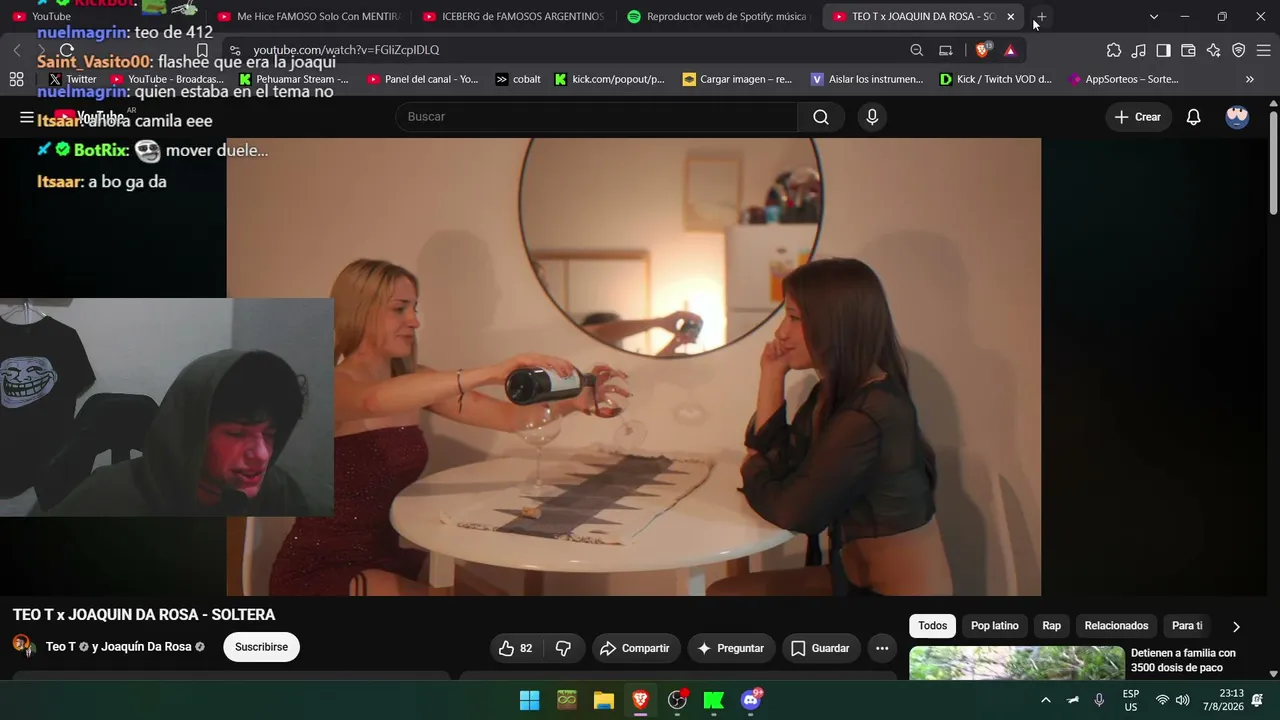This screenshot has height=720, width=1280.
Task: Open volume control in the system tray
Action: pos(1183,700)
